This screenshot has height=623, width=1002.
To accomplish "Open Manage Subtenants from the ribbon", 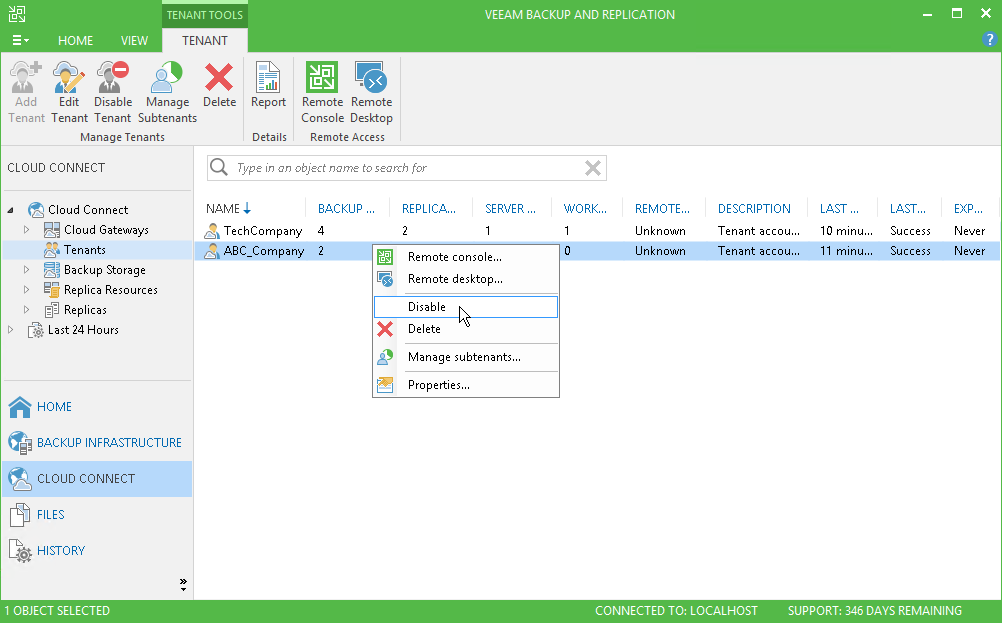I will (167, 92).
